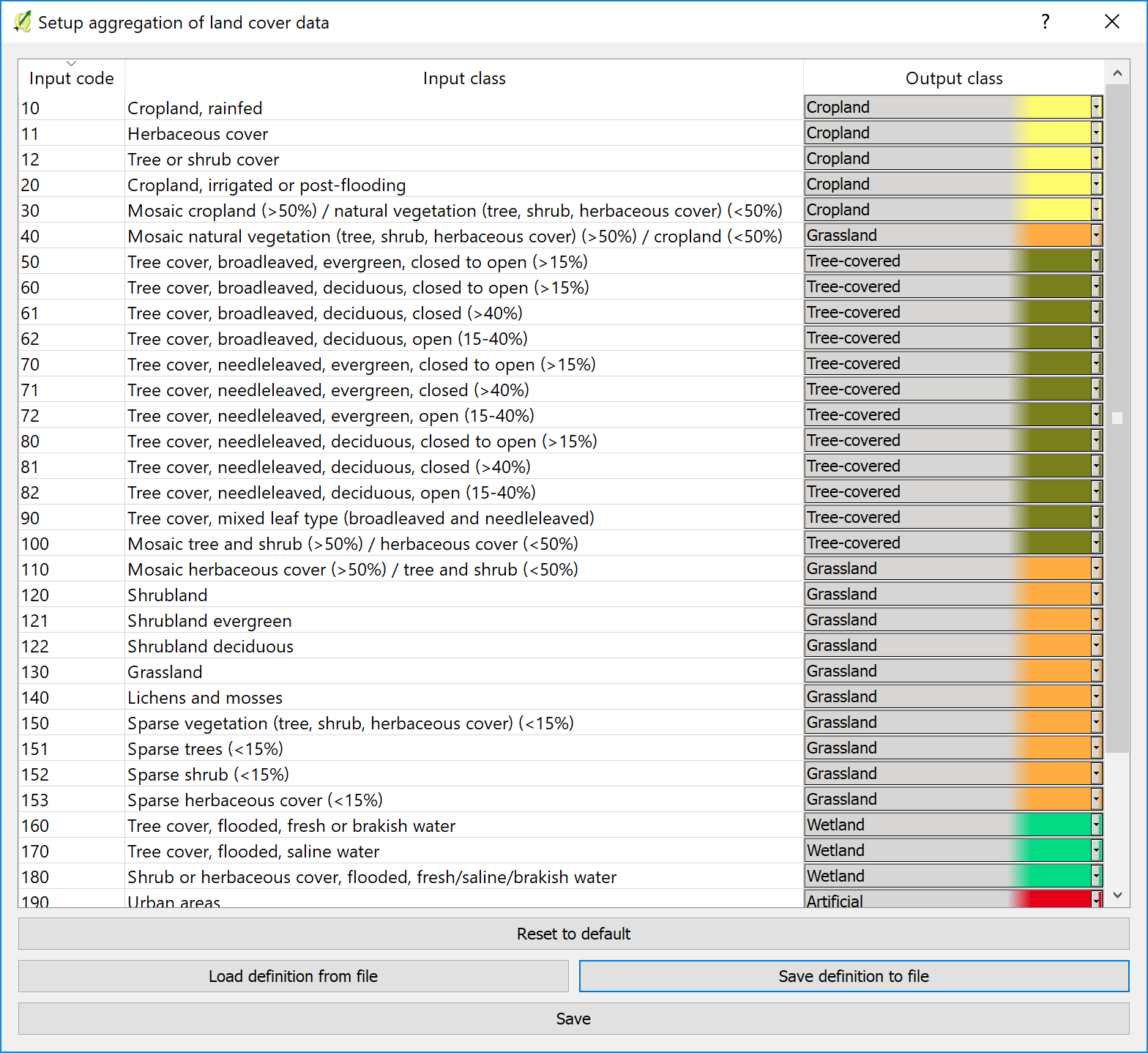The width and height of the screenshot is (1148, 1053).
Task: Click scrollbar up arrow of table
Action: coord(1117,72)
